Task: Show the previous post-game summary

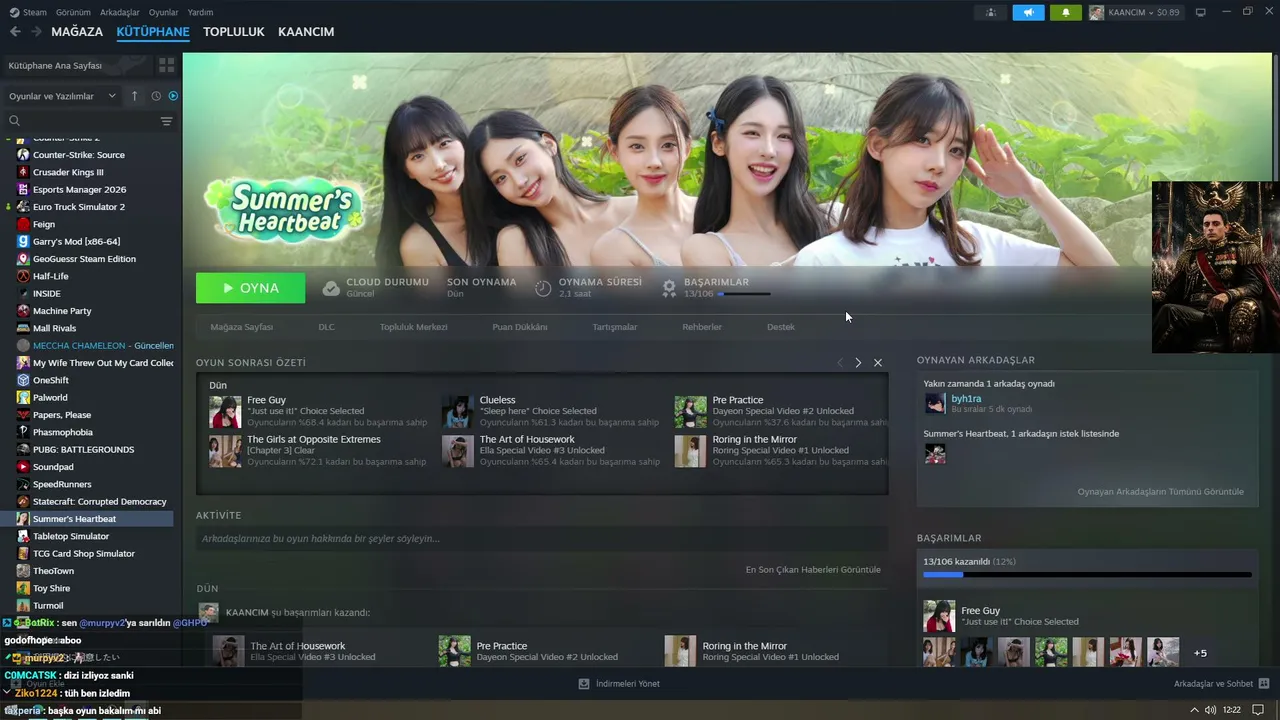Action: pos(840,363)
